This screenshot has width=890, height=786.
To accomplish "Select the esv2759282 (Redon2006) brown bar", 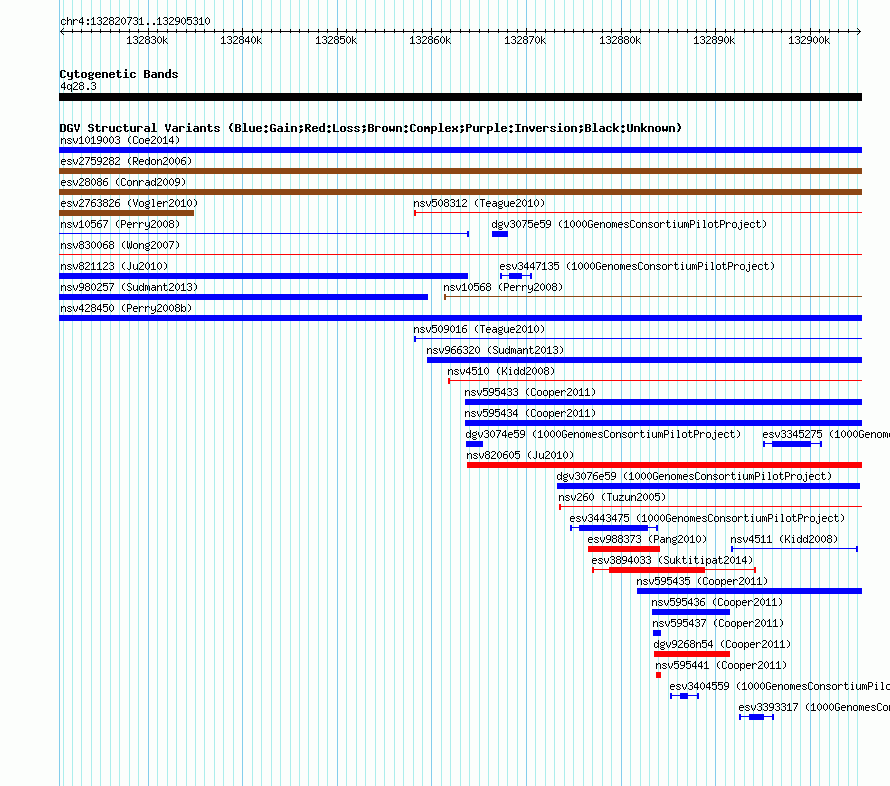I will click(x=460, y=171).
